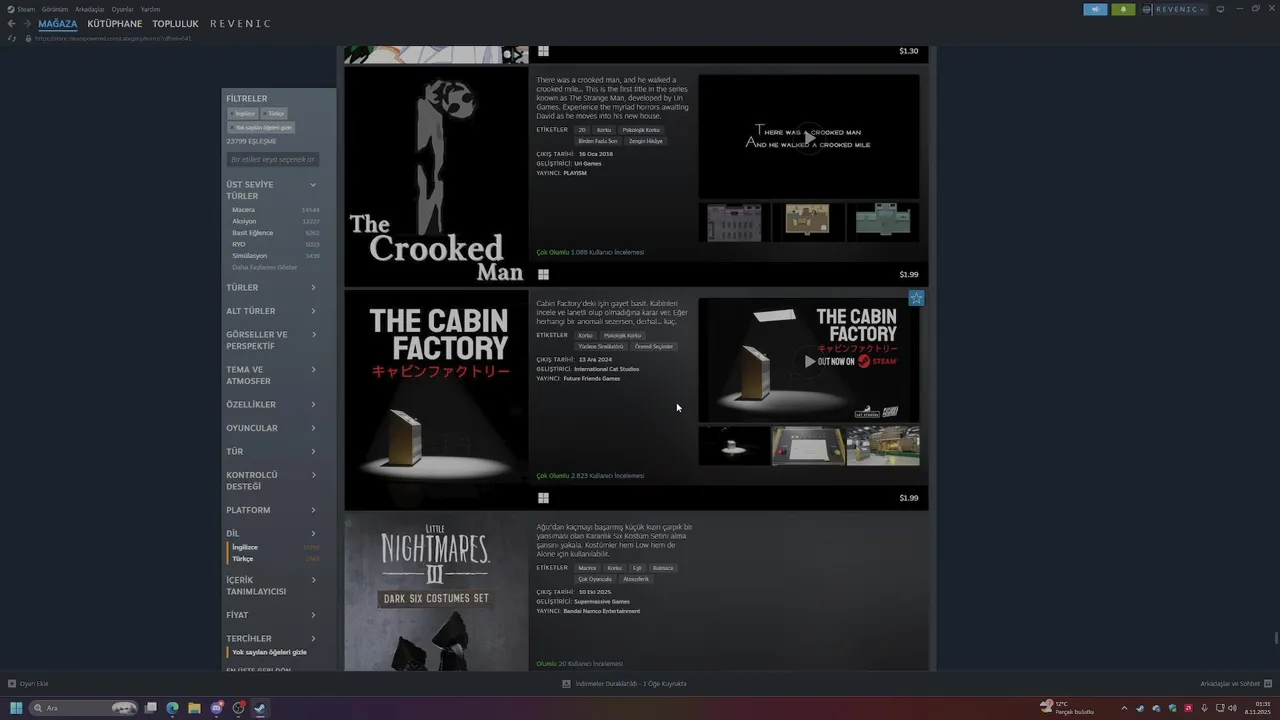This screenshot has width=1280, height=720.
Task: Go forward with the navigation arrow
Action: [27, 23]
